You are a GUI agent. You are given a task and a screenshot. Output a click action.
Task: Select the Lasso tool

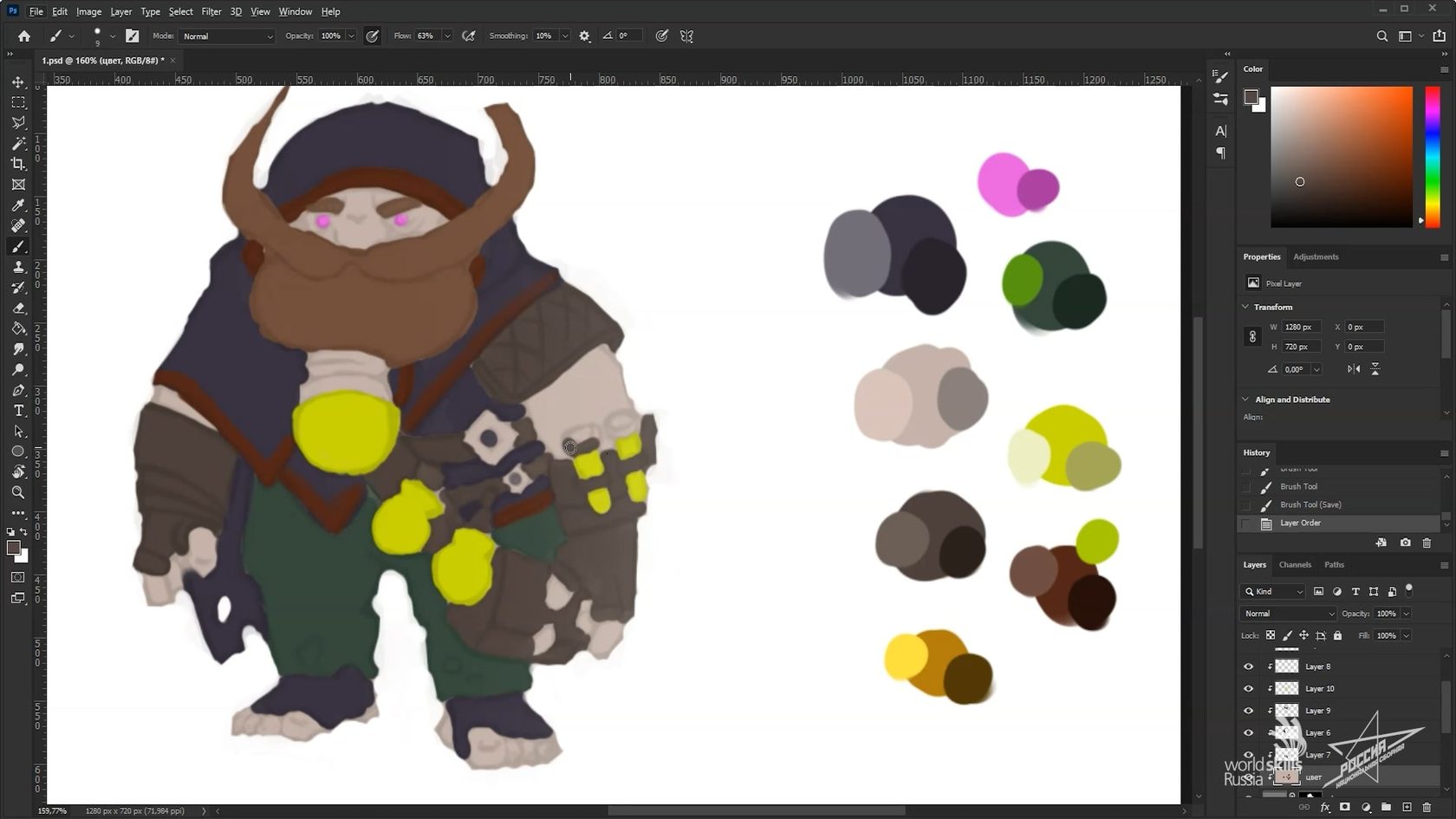(18, 122)
